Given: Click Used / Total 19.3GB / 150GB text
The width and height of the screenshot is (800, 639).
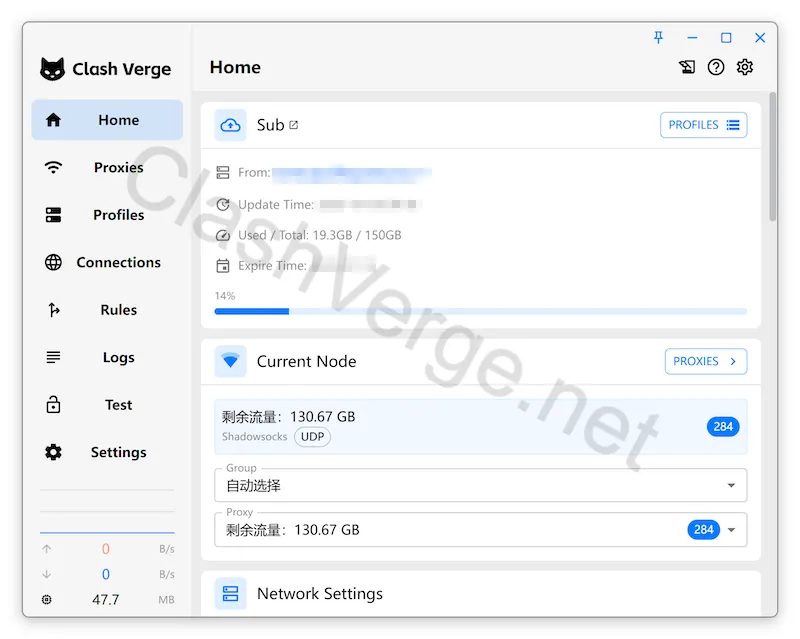Looking at the screenshot, I should pyautogui.click(x=320, y=235).
